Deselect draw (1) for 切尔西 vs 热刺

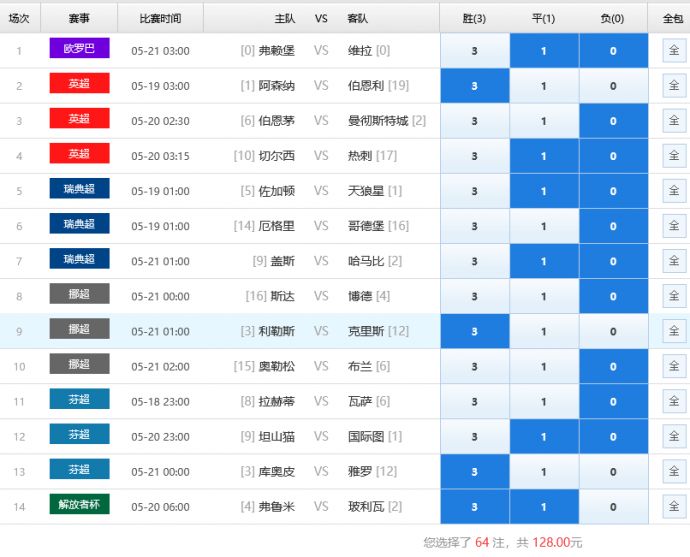click(x=544, y=156)
